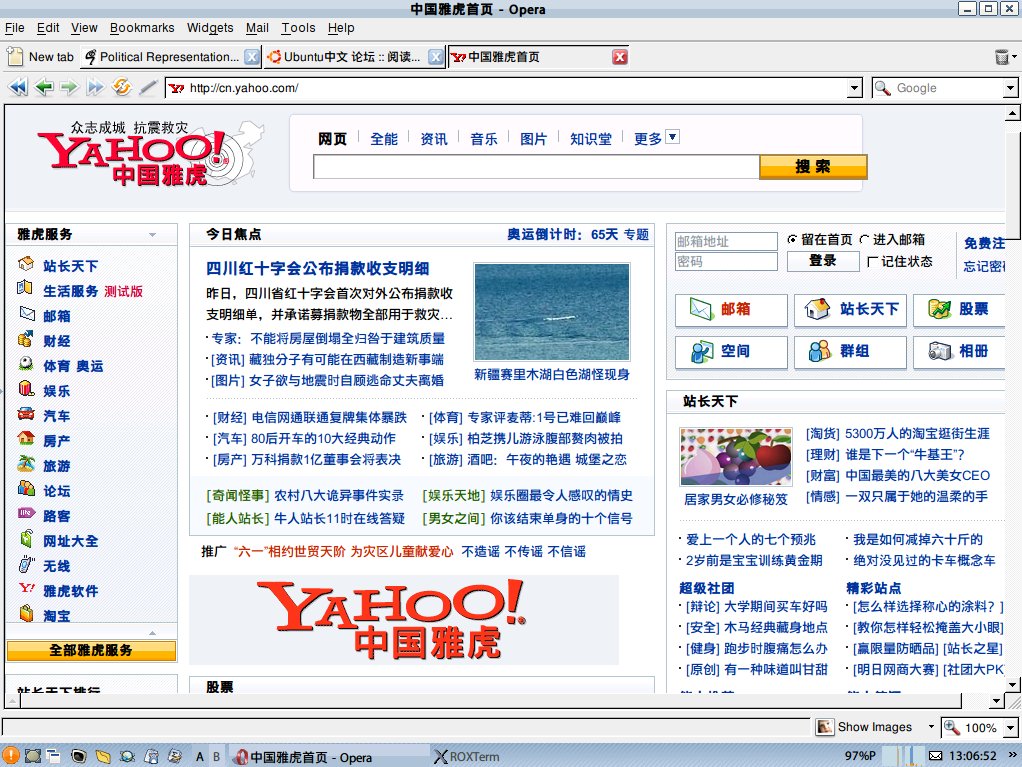Open the Google search engine dropdown

1010,87
